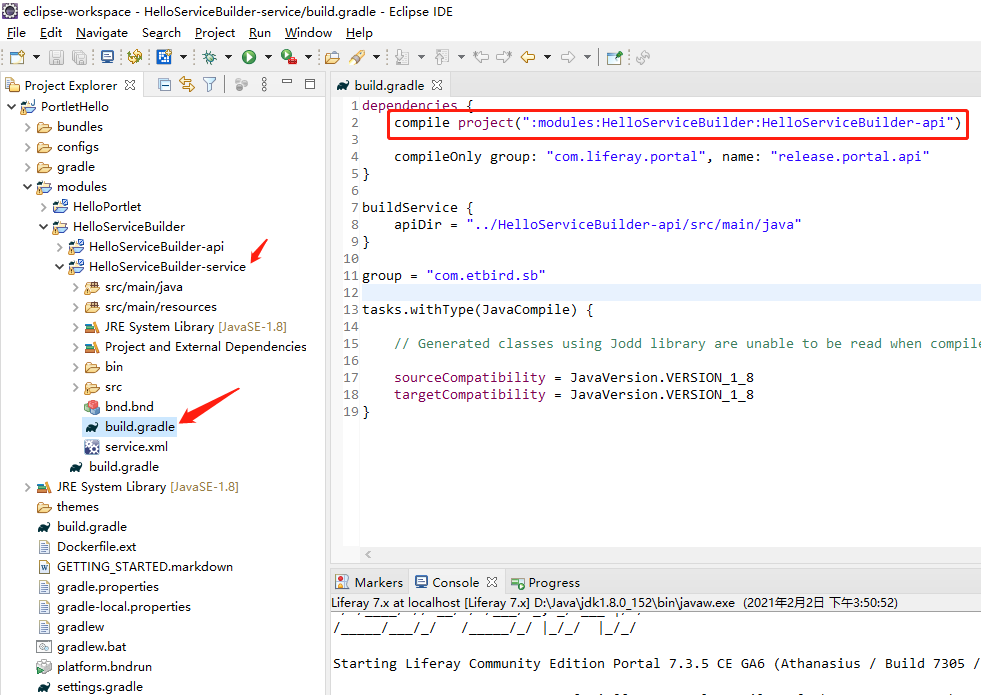Viewport: 981px width, 695px height.
Task: Open the Run dropdown arrow
Action: (268, 57)
